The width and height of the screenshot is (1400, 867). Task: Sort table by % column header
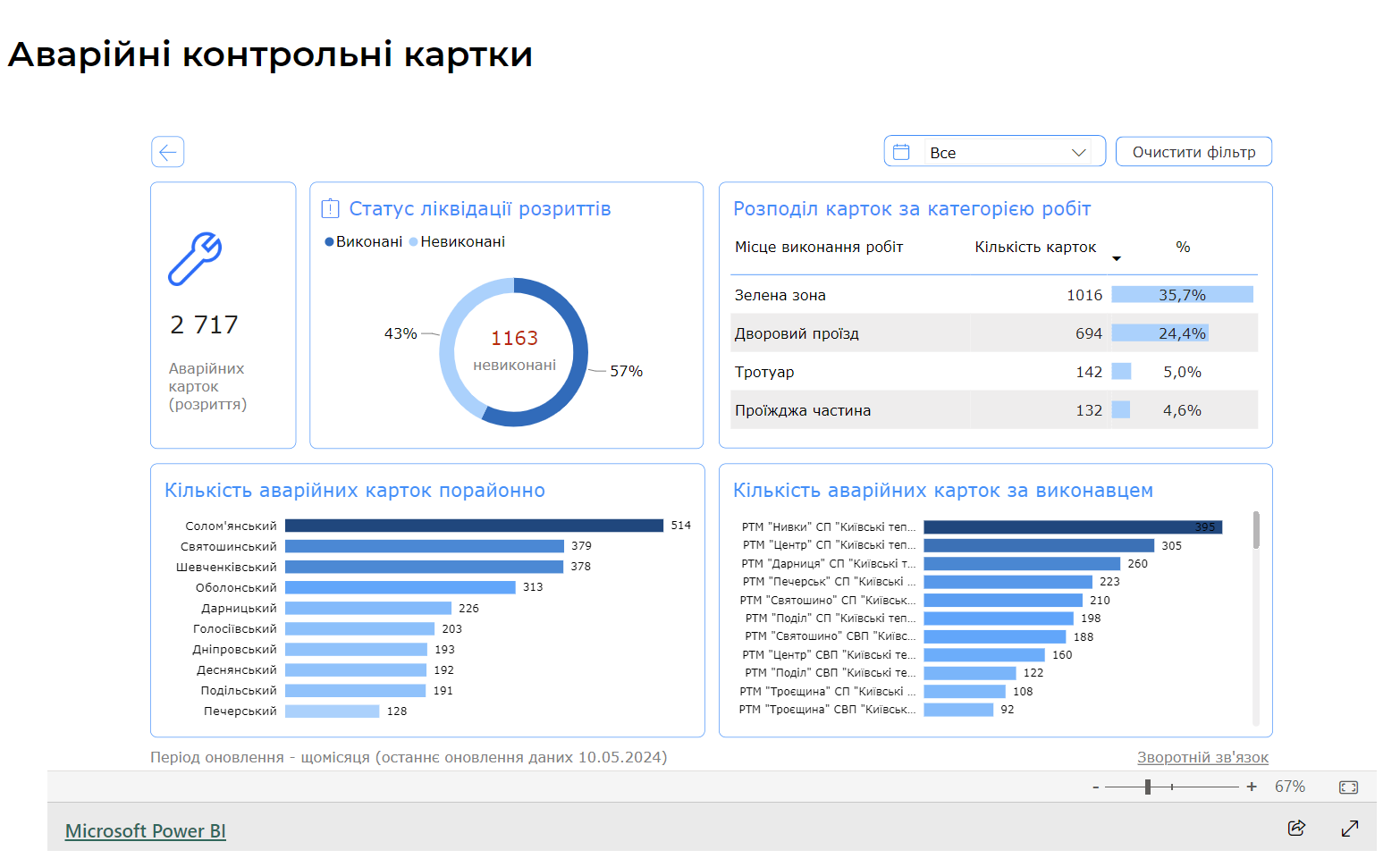[1183, 248]
